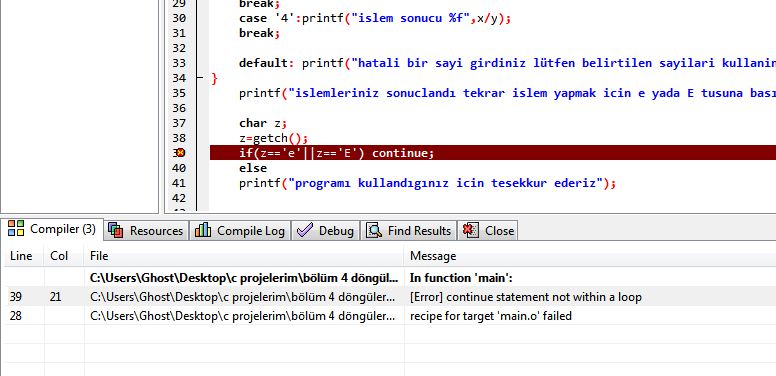Image resolution: width=776 pixels, height=376 pixels.
Task: Click the Debug checkmark icon
Action: tap(304, 230)
